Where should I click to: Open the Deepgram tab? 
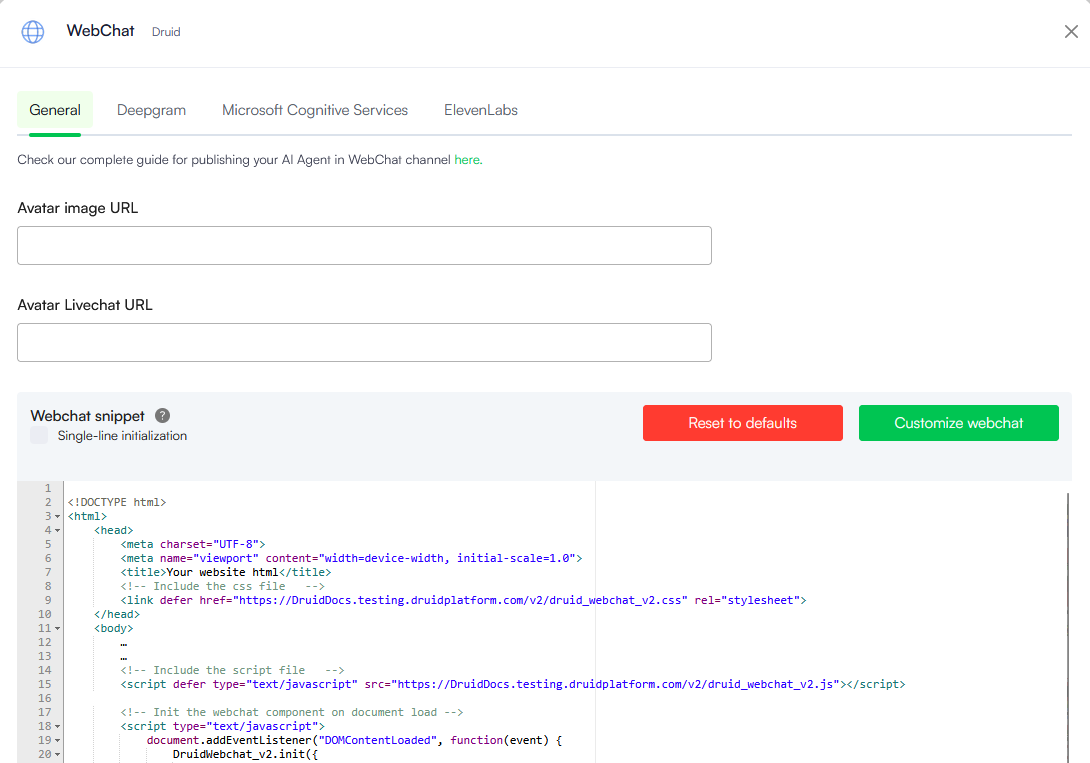pos(151,110)
